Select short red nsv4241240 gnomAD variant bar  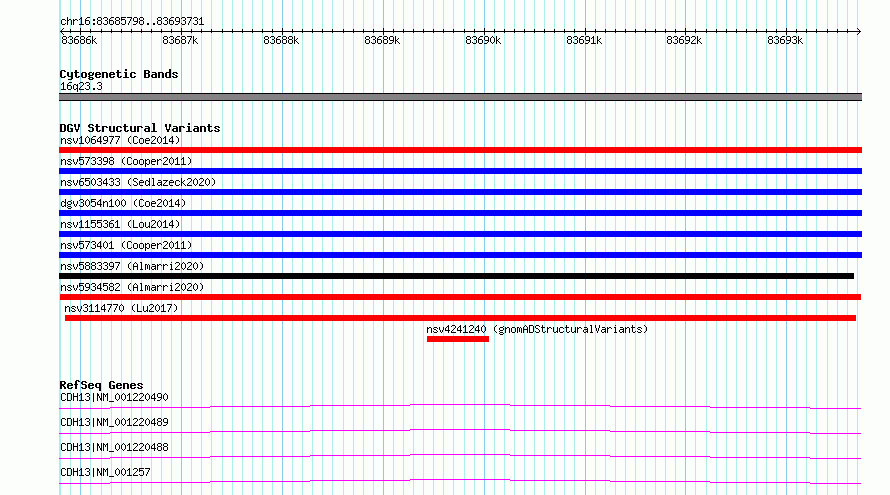457,339
